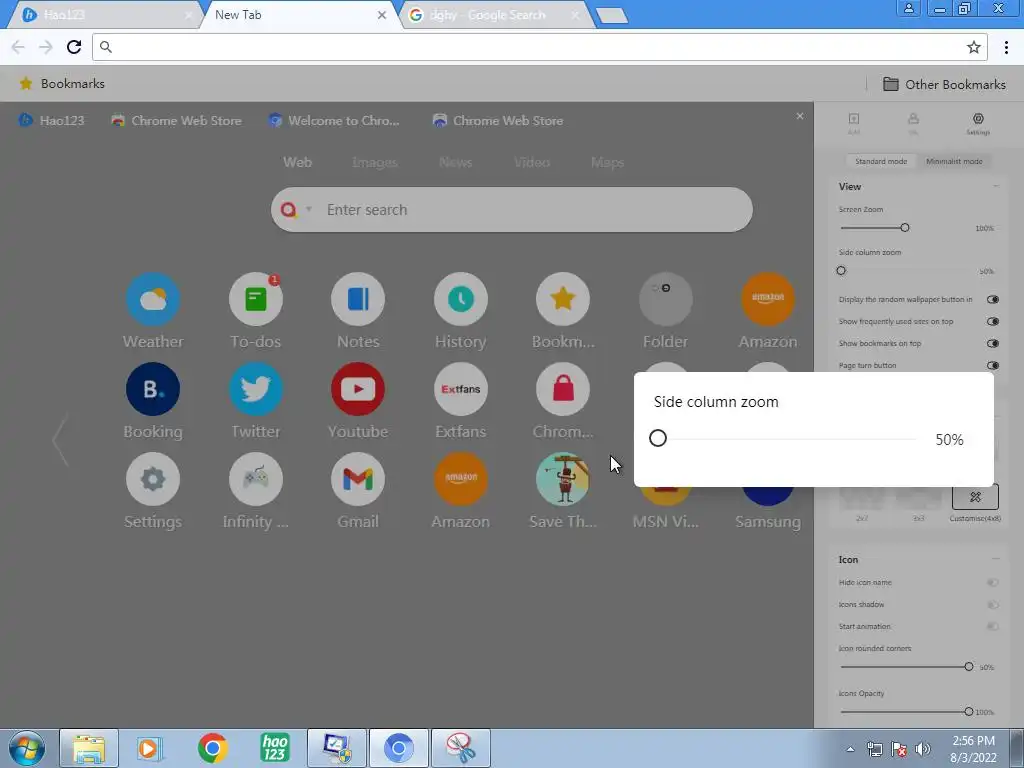Launch hao123 from the taskbar
Screen dimensions: 1024x768
click(x=275, y=748)
